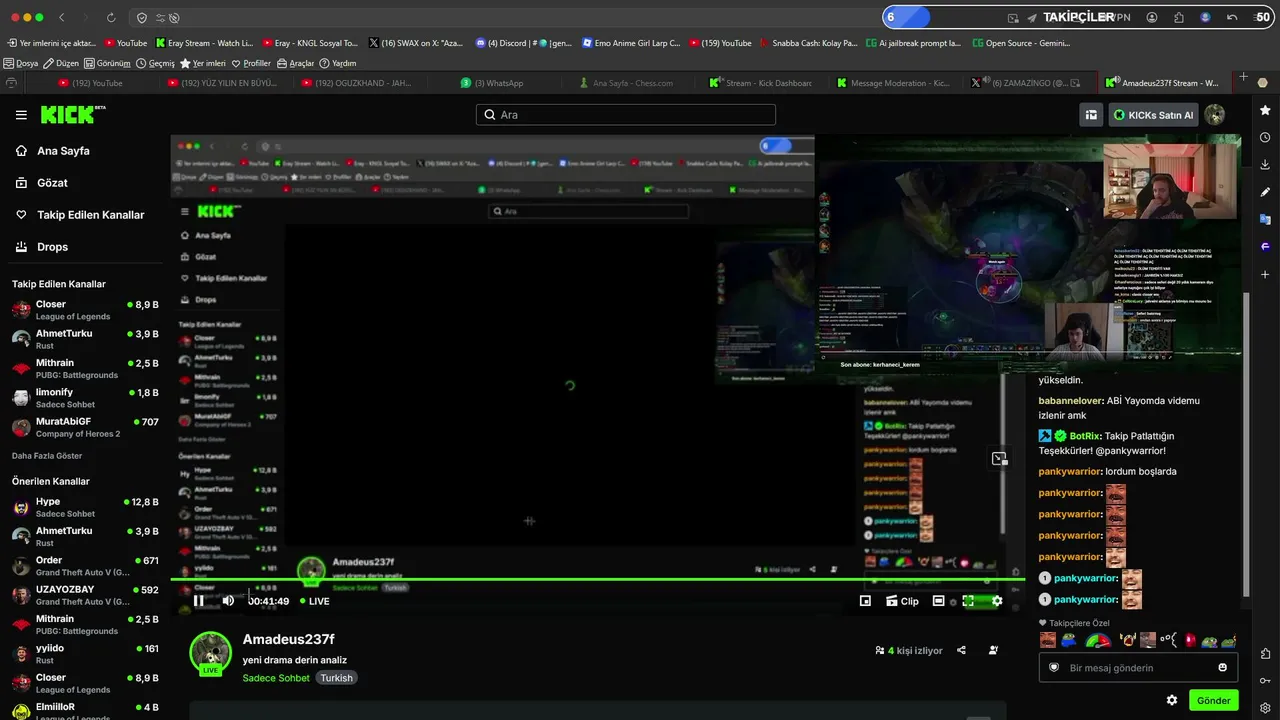Open the limonify followed channel

coord(85,398)
